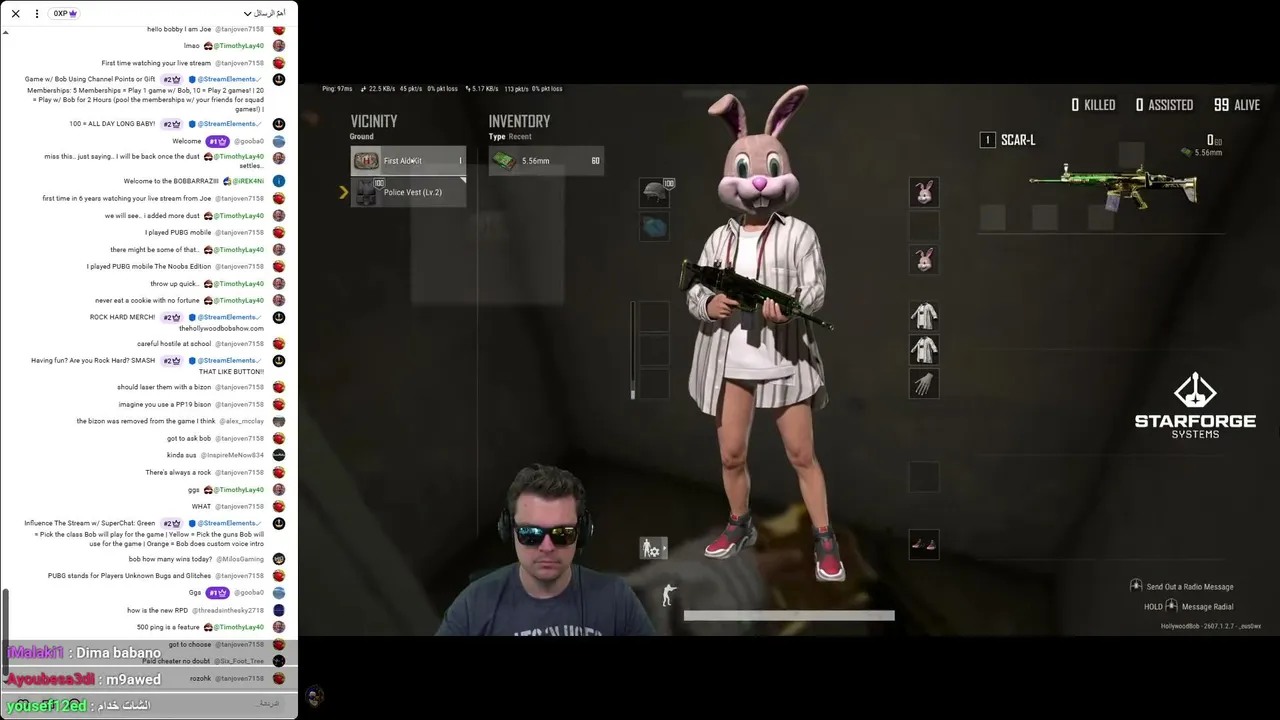
Task: Open the Message Radial hold prompt icon
Action: pyautogui.click(x=1171, y=606)
